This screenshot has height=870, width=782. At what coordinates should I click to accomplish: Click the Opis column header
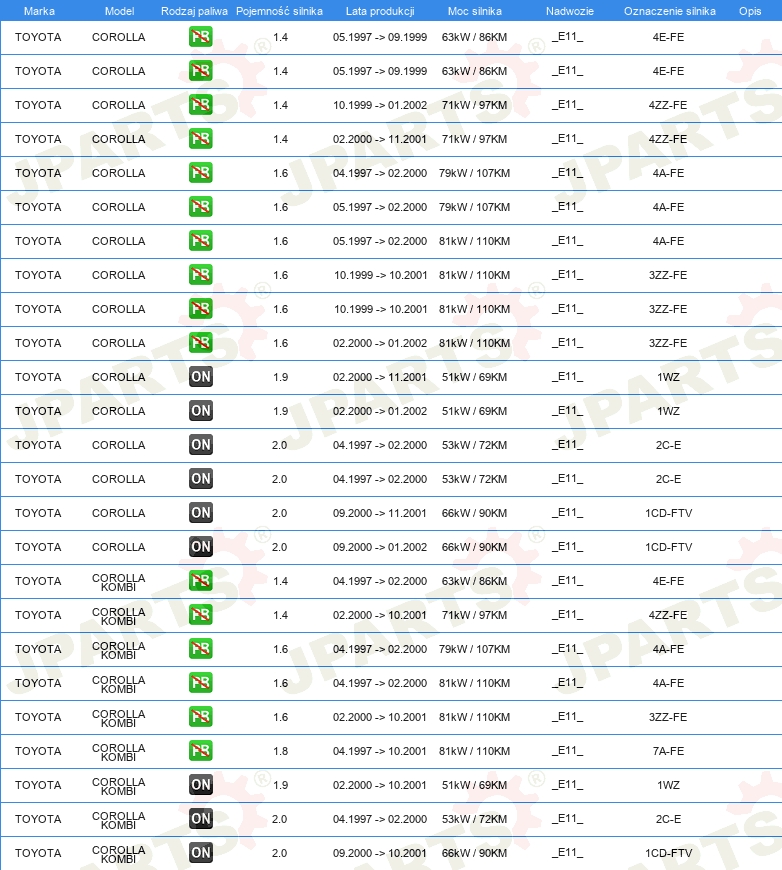750,11
